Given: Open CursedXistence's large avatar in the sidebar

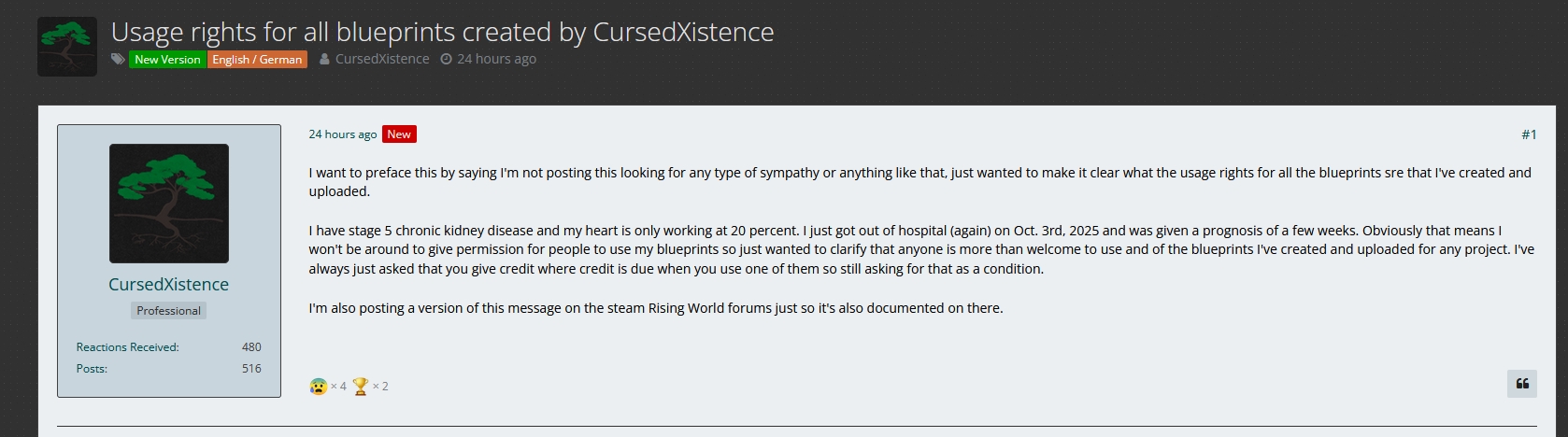Looking at the screenshot, I should (169, 204).
